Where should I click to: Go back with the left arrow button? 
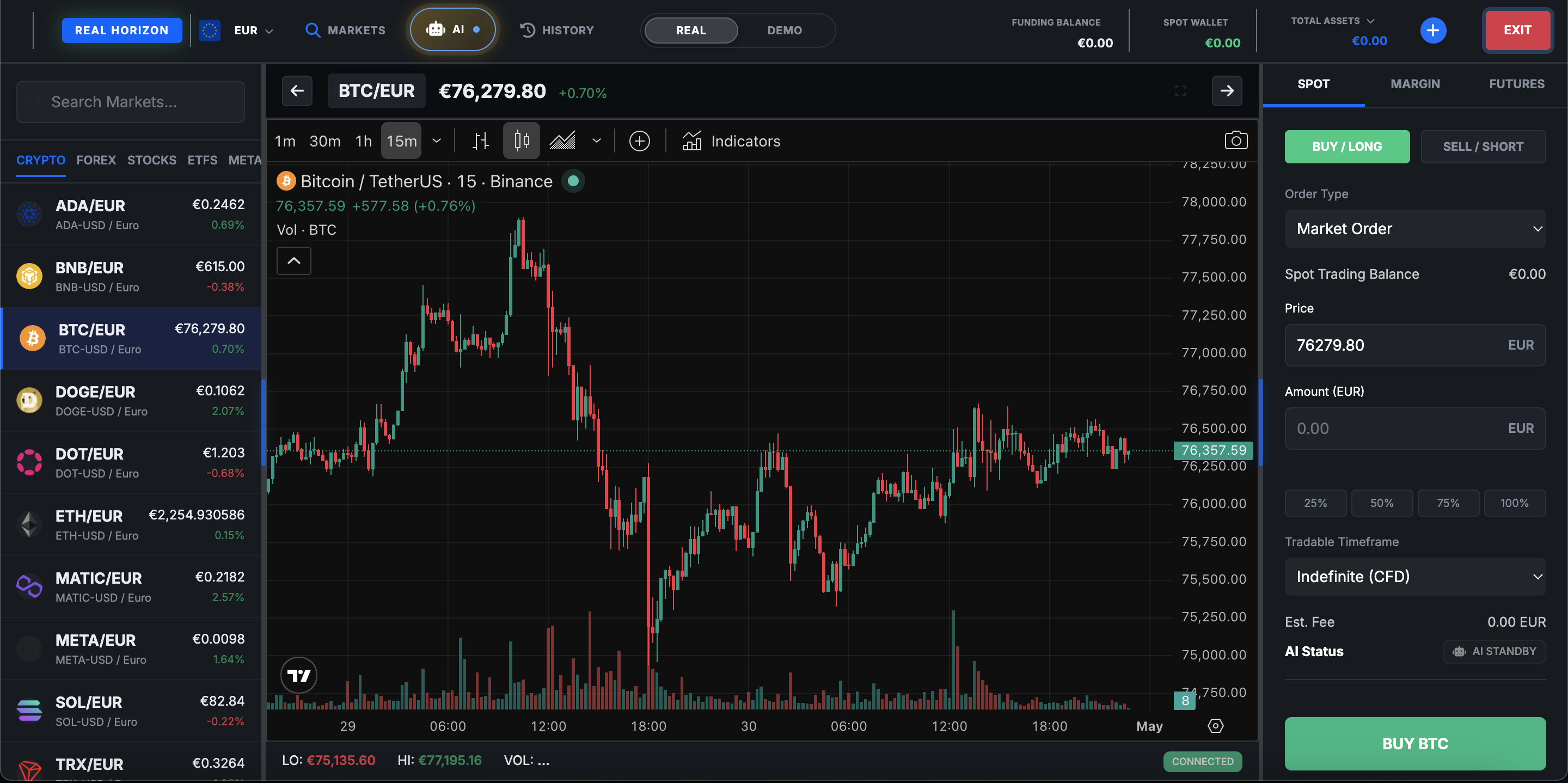(297, 91)
